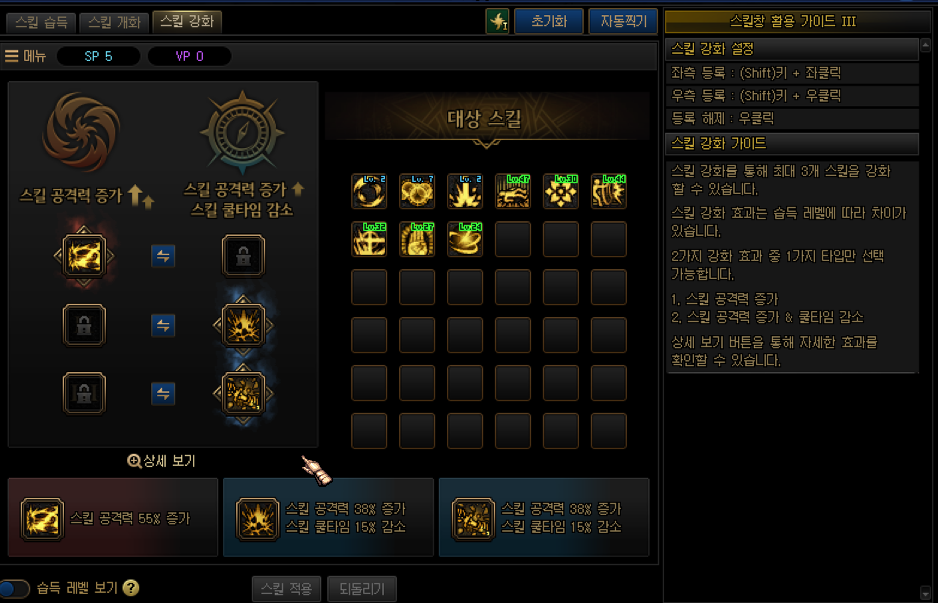Image resolution: width=938 pixels, height=603 pixels.
Task: Click the gold star icon beside 초기화
Action: point(497,22)
